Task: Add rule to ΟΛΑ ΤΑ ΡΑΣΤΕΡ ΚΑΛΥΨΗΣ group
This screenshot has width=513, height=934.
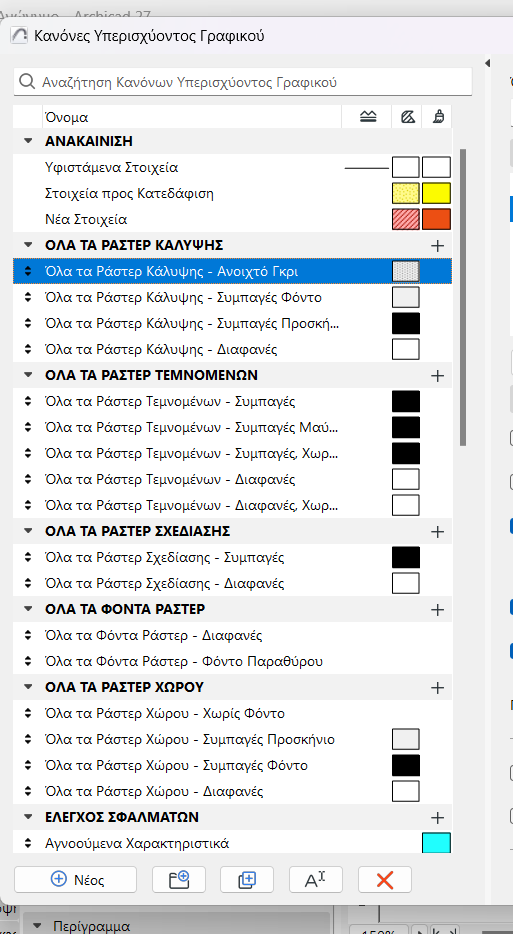Action: (x=437, y=245)
